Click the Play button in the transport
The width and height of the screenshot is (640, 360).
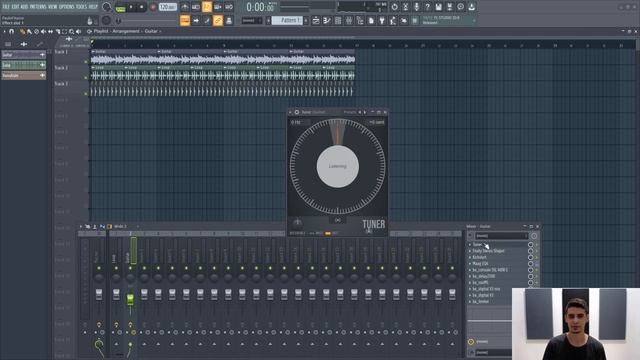point(131,7)
